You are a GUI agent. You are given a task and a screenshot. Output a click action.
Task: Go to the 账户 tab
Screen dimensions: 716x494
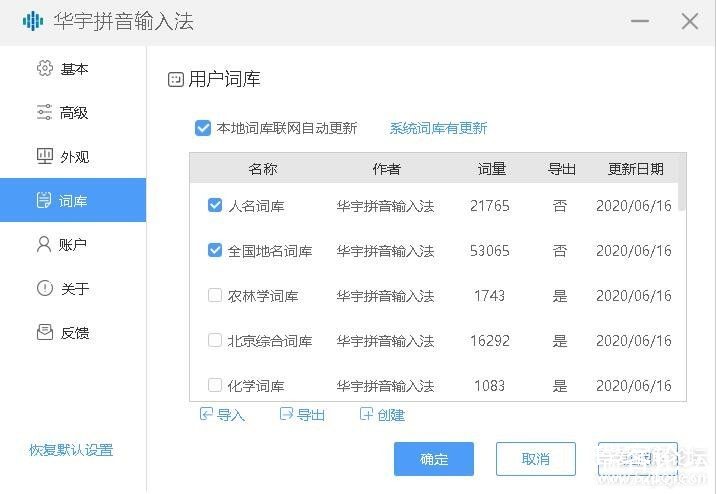point(73,245)
